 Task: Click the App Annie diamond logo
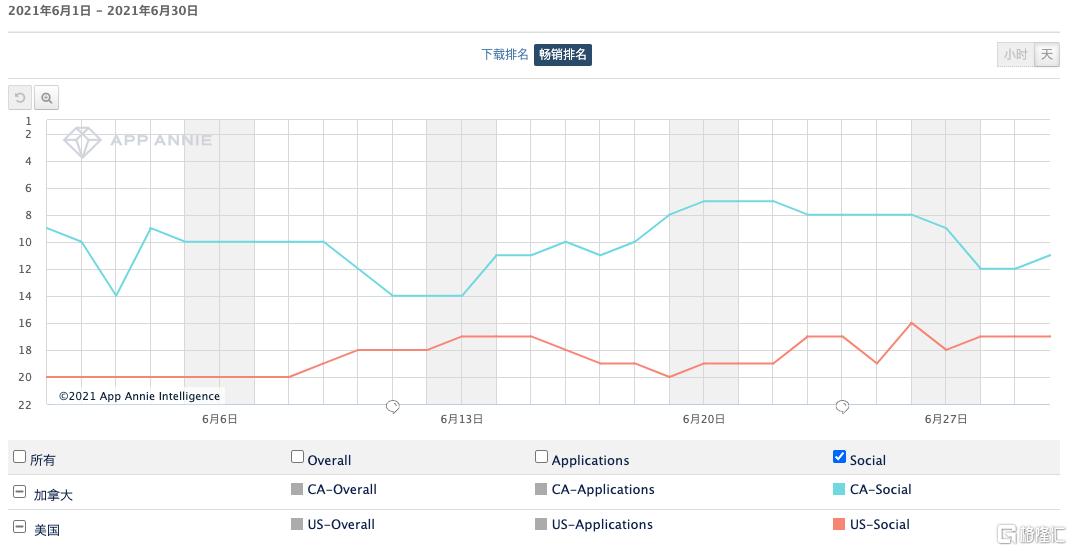click(x=82, y=141)
